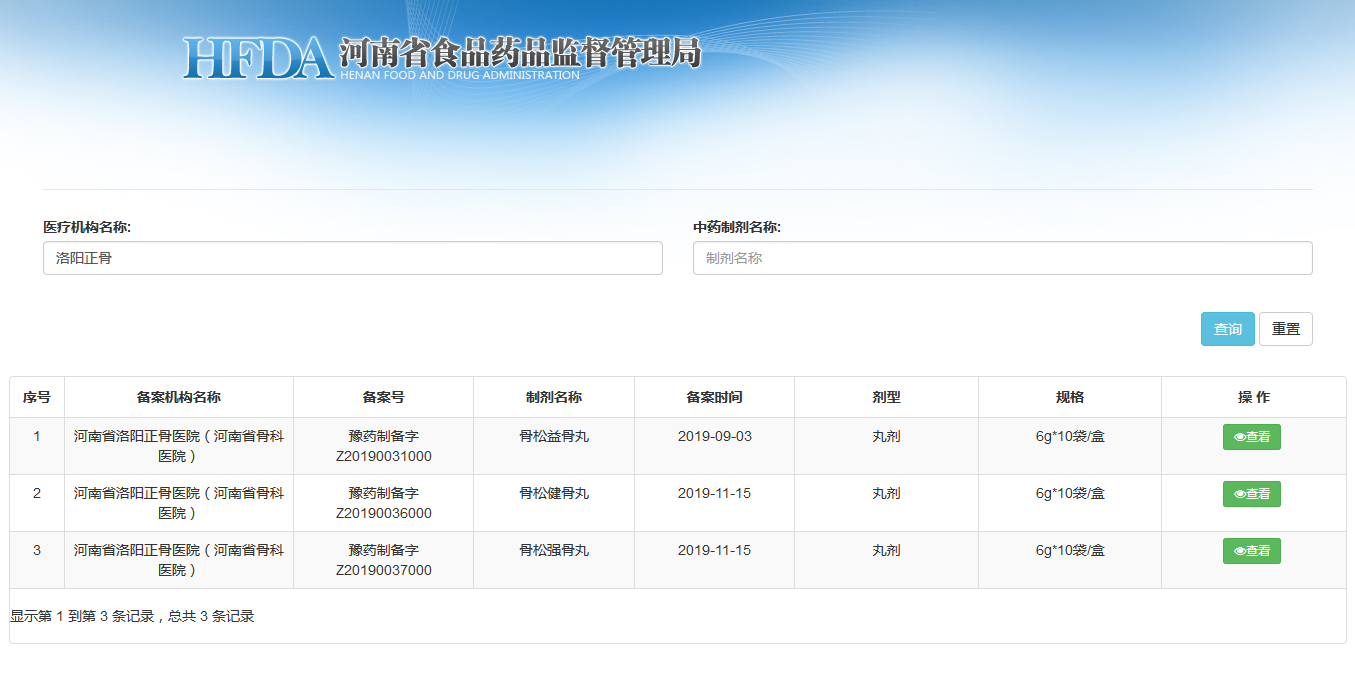Click the 骨松益骨丸 preparation name
Screen dimensions: 1355x685
(x=554, y=436)
